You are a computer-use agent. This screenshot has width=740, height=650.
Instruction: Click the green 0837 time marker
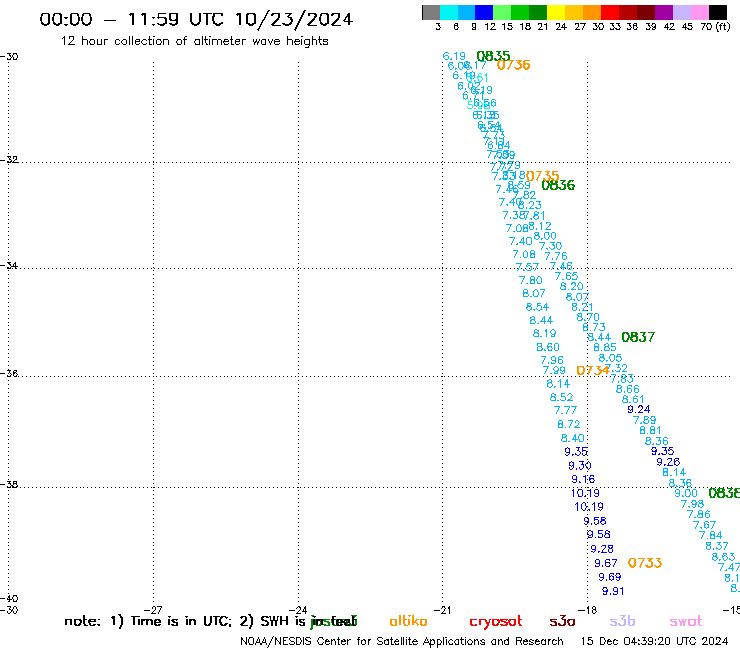638,337
